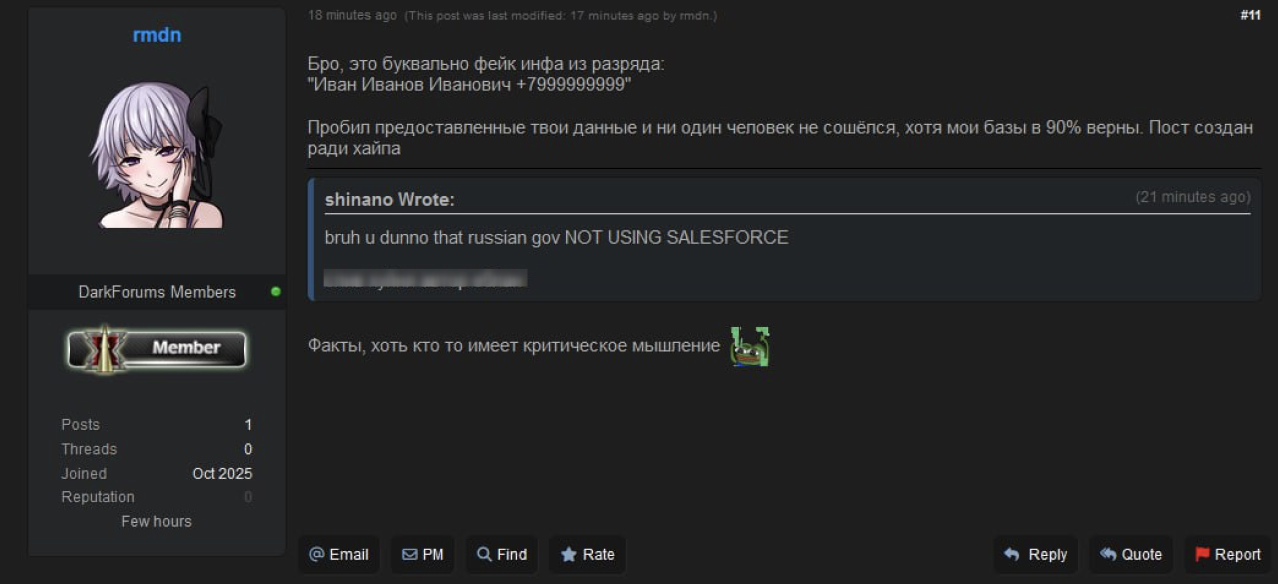The width and height of the screenshot is (1278, 584).
Task: Click the blurred text in the quote
Action: pyautogui.click(x=426, y=278)
